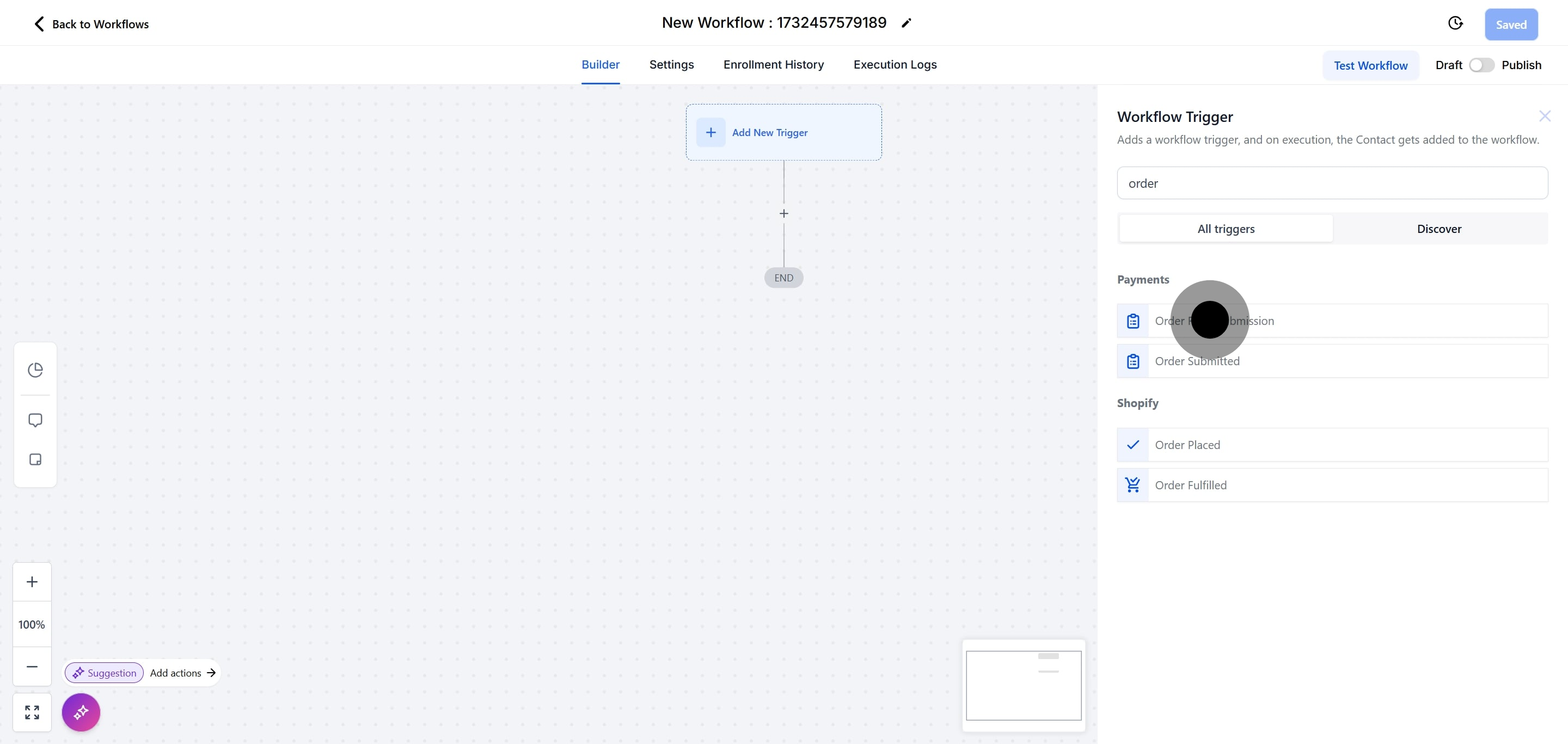This screenshot has width=1568, height=744.
Task: Open the AI assistant sparkle button
Action: tap(81, 712)
